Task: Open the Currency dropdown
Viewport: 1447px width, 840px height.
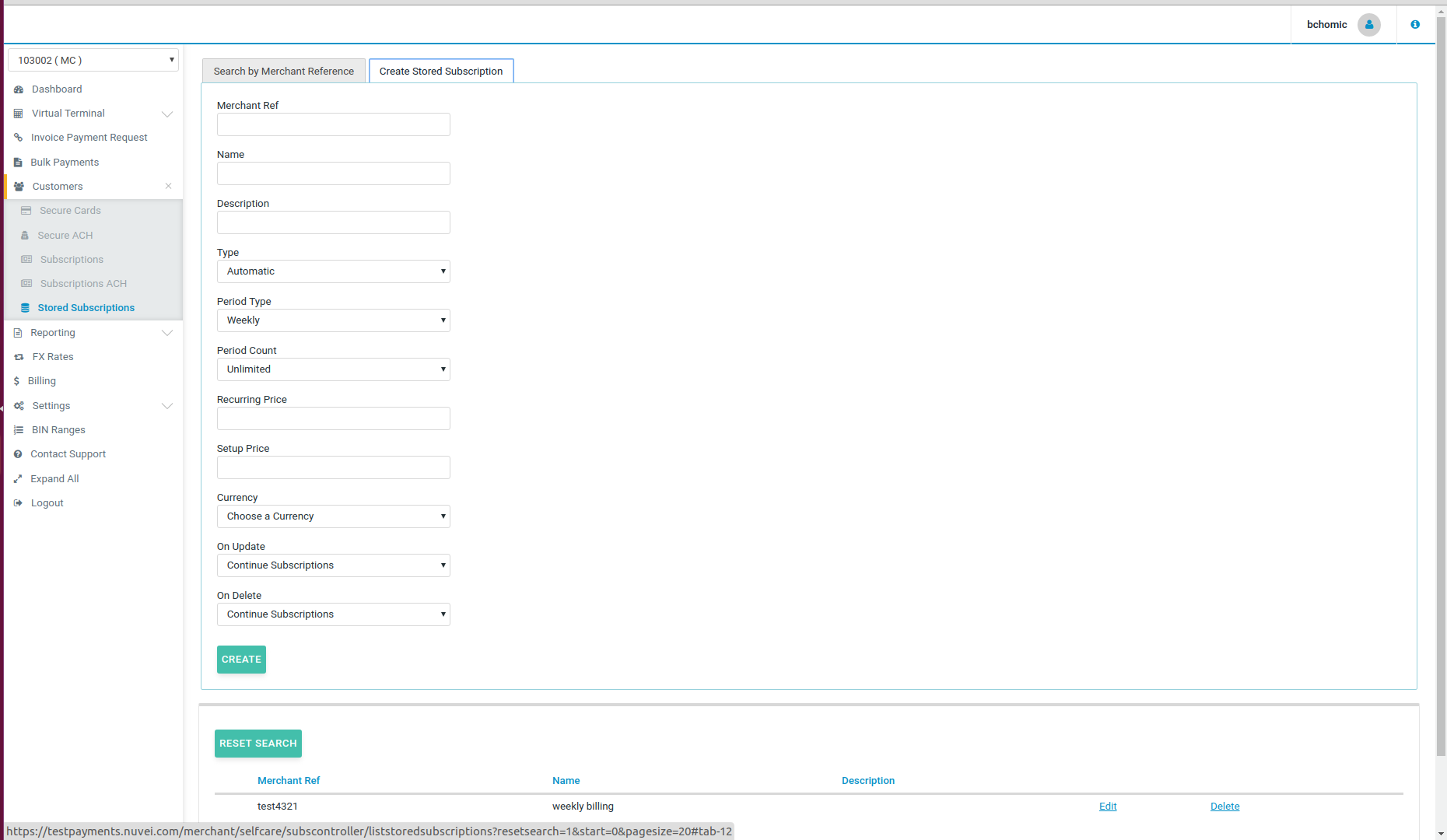Action: click(333, 516)
